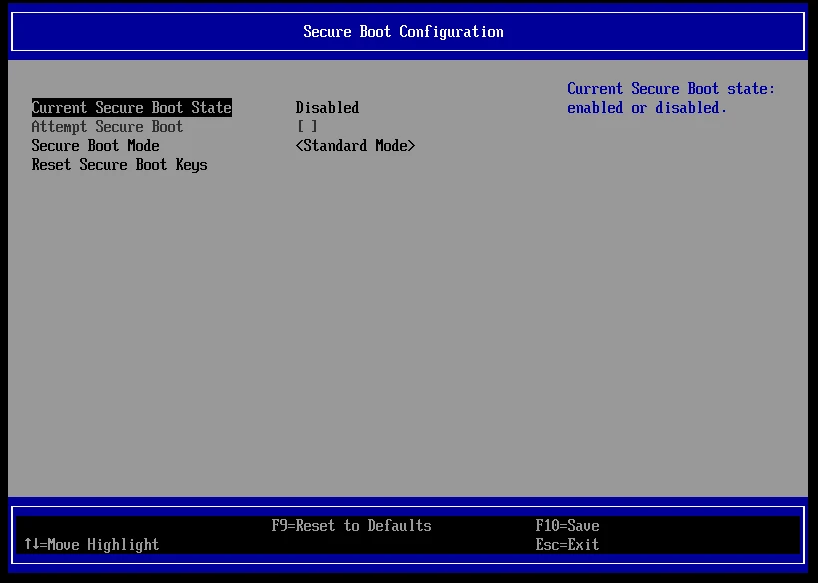Toggle the Attempt Secure Boot checkbox
The image size is (818, 583).
[x=307, y=127]
